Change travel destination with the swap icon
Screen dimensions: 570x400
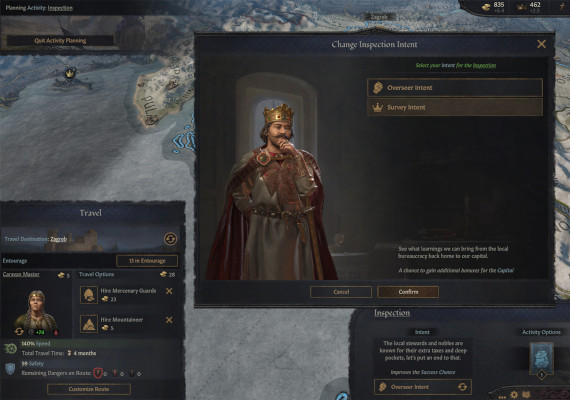pyautogui.click(x=170, y=239)
